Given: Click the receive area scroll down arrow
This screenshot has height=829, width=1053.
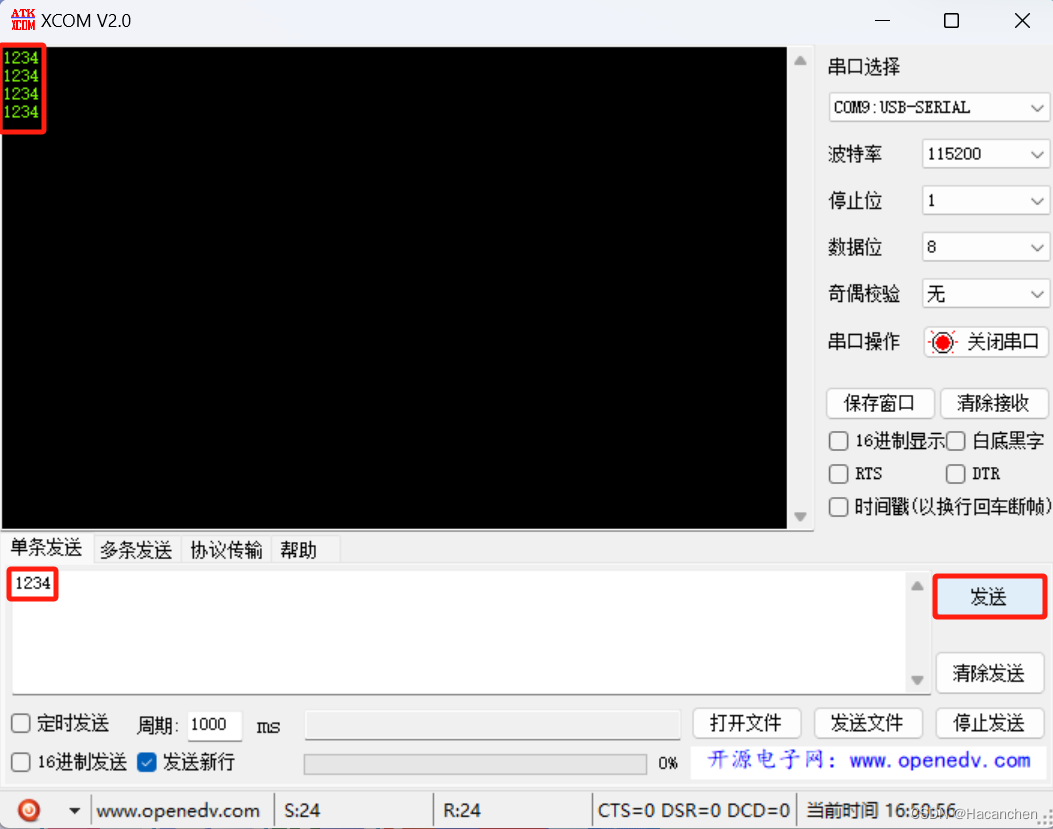Looking at the screenshot, I should [x=800, y=517].
